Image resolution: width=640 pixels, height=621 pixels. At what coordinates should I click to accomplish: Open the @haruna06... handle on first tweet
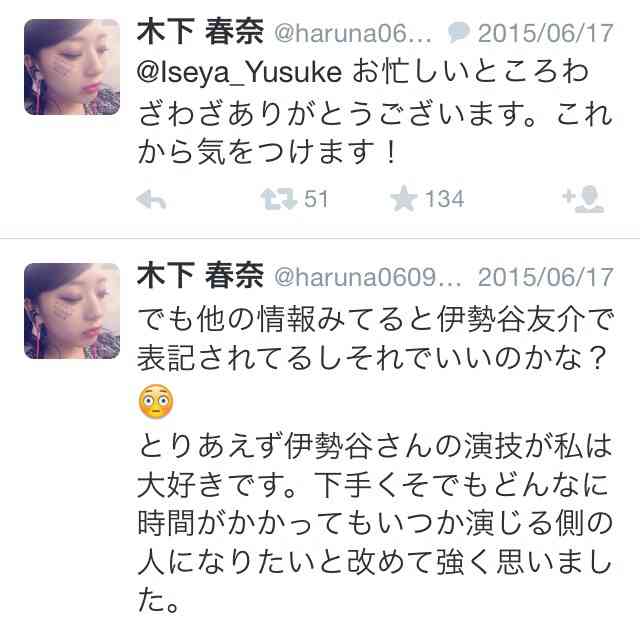pyautogui.click(x=353, y=33)
